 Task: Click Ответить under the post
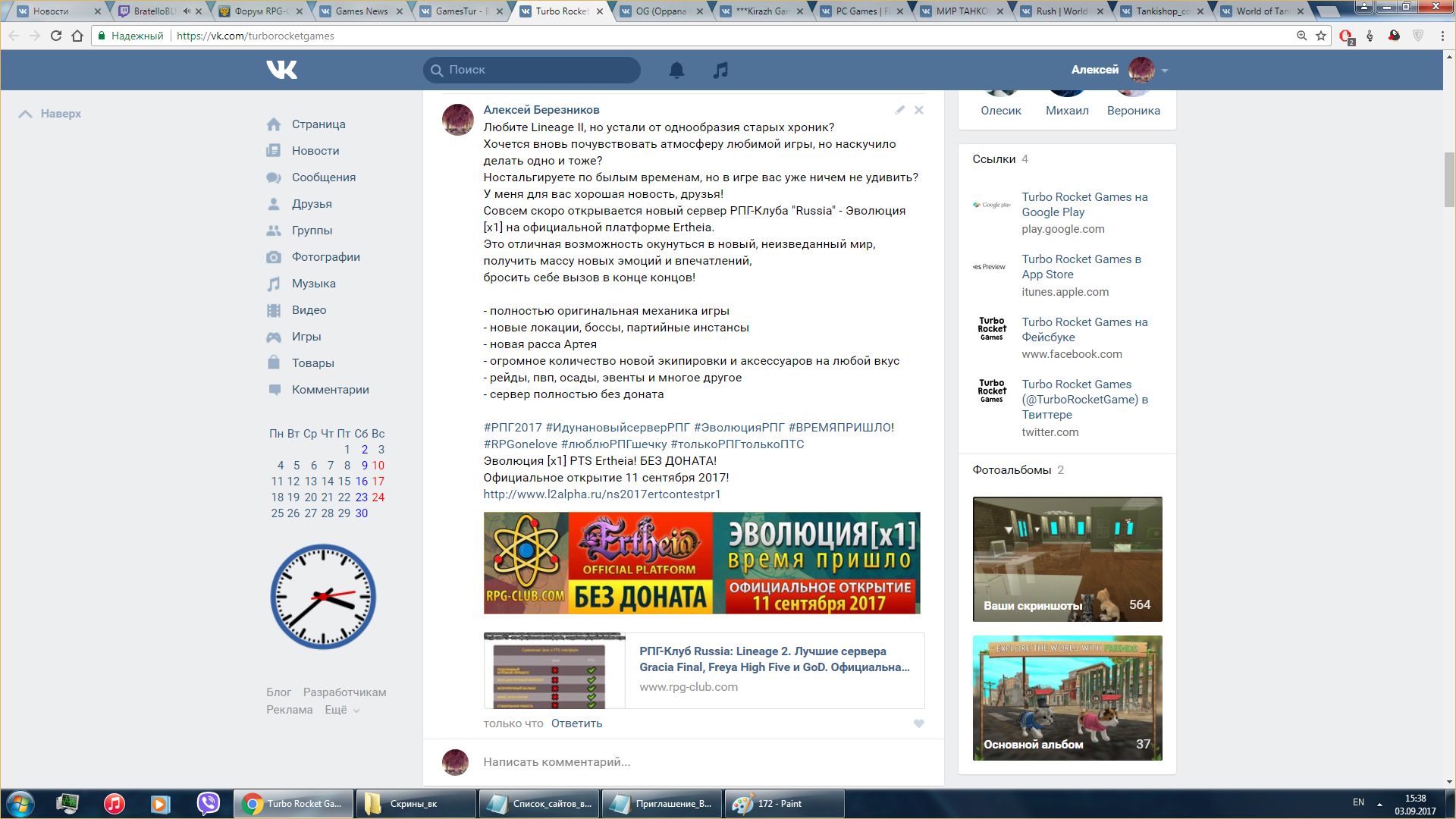(x=576, y=723)
